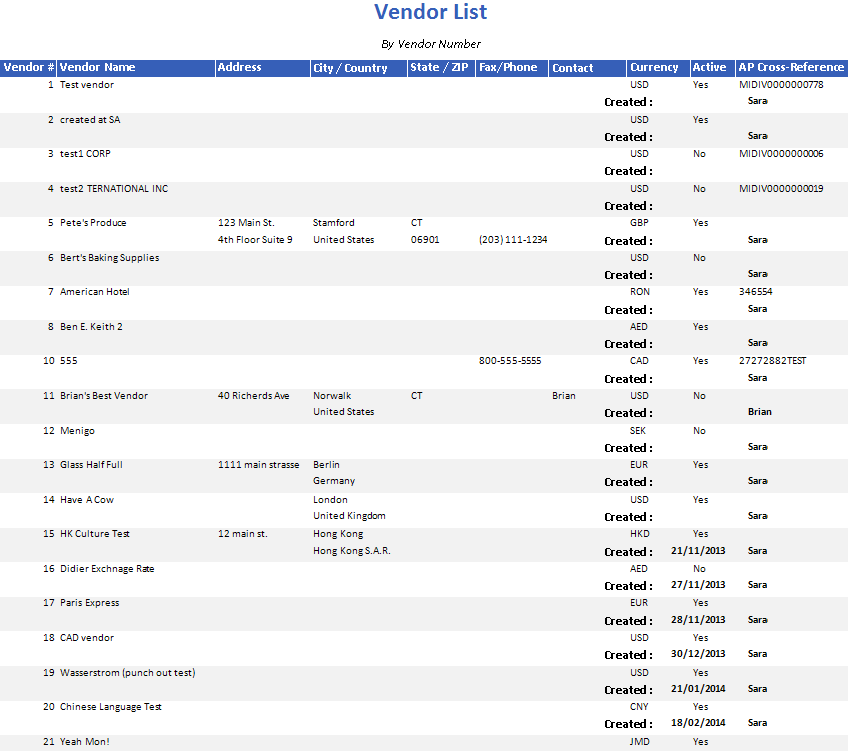Viewport: 848px width, 751px height.
Task: Select the Vendor Name column header
Action: (x=98, y=68)
